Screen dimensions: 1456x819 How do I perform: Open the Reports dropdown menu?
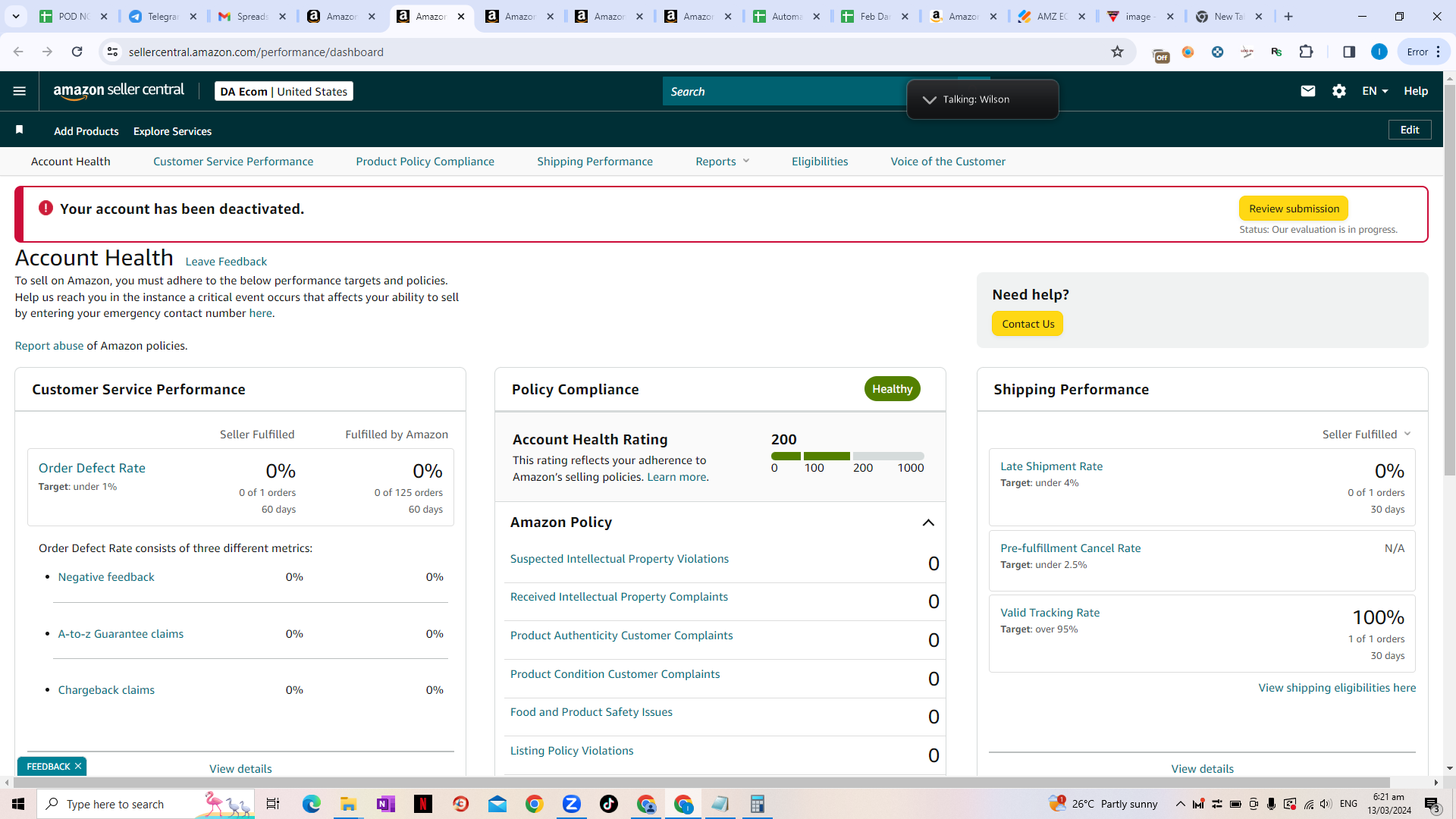click(x=723, y=162)
